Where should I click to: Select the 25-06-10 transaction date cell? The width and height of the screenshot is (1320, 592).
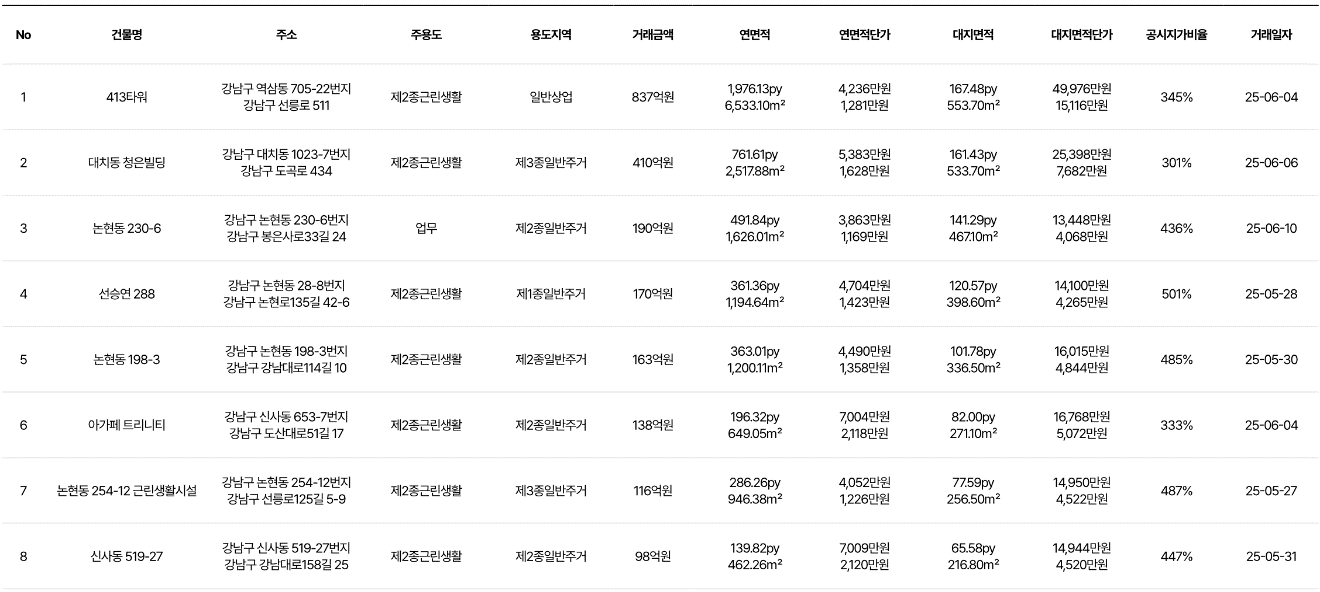point(1271,228)
